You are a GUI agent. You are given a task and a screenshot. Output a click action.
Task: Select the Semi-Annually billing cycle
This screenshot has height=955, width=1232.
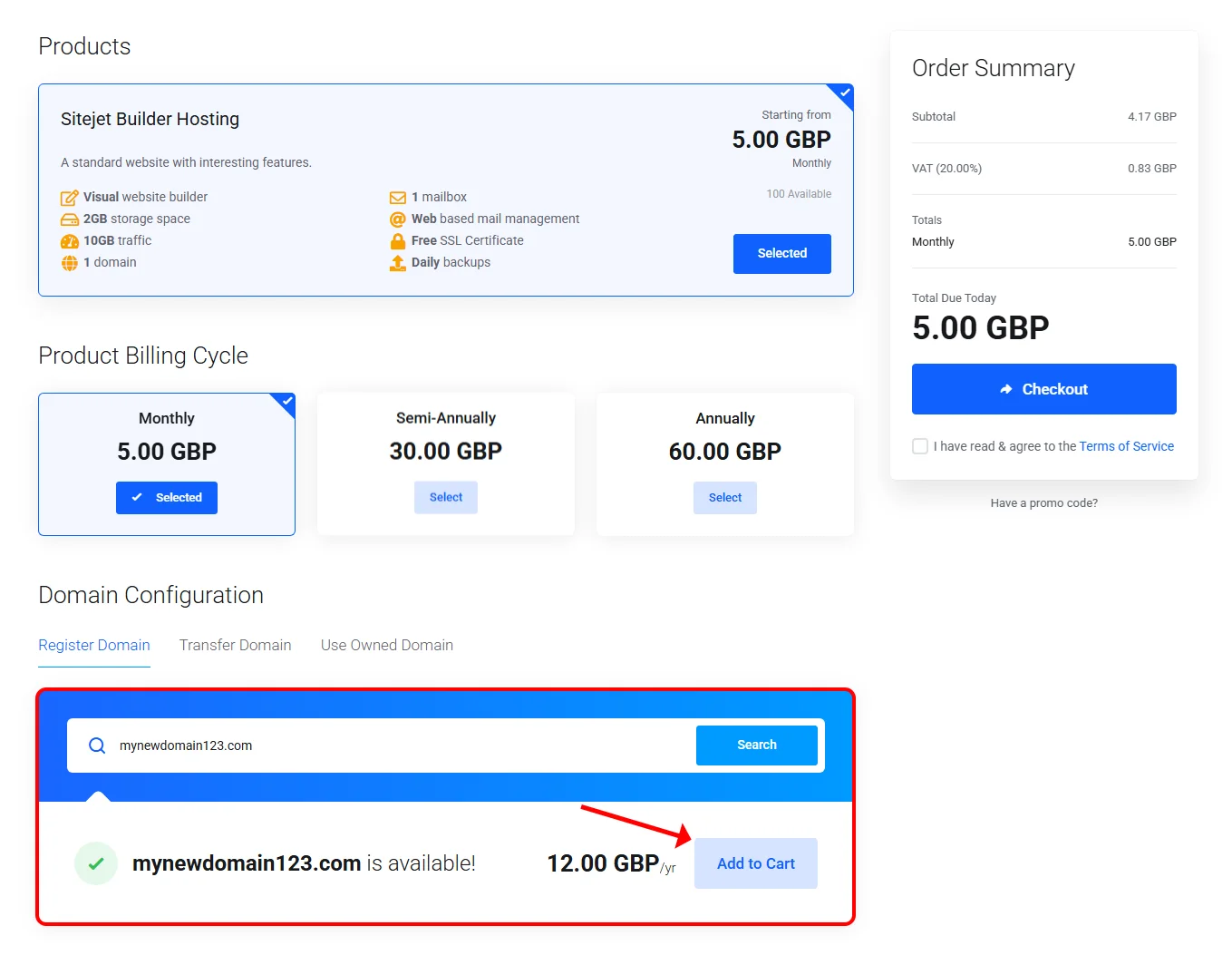[x=446, y=498]
